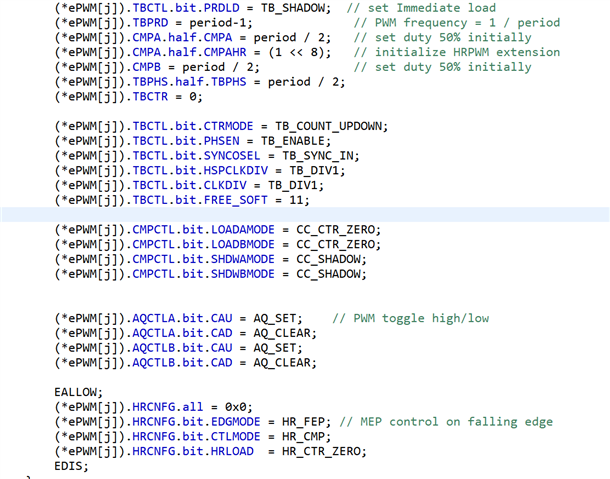Screen dimensions: 610x479
Task: Click PHSEN bit field name
Action: click(x=221, y=141)
